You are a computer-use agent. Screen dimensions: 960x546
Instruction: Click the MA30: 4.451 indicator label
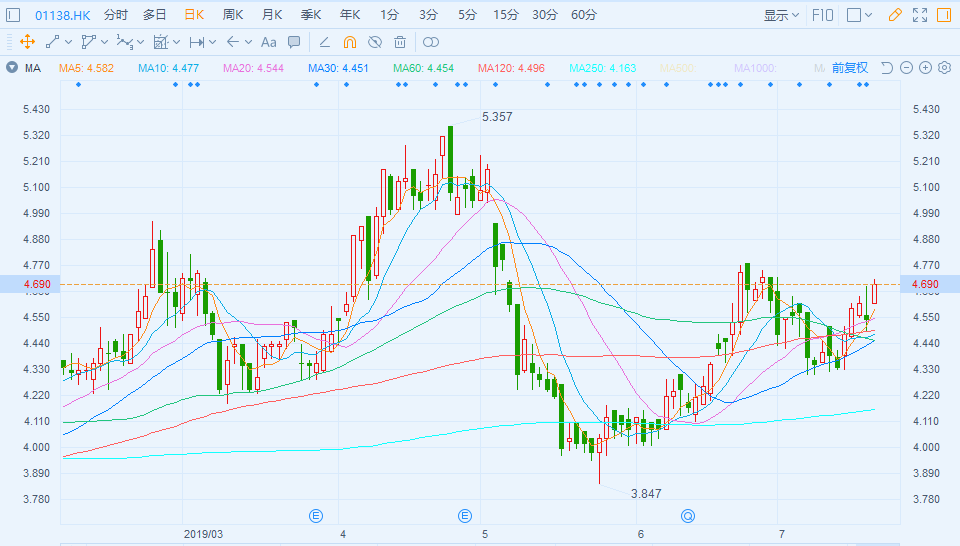338,68
